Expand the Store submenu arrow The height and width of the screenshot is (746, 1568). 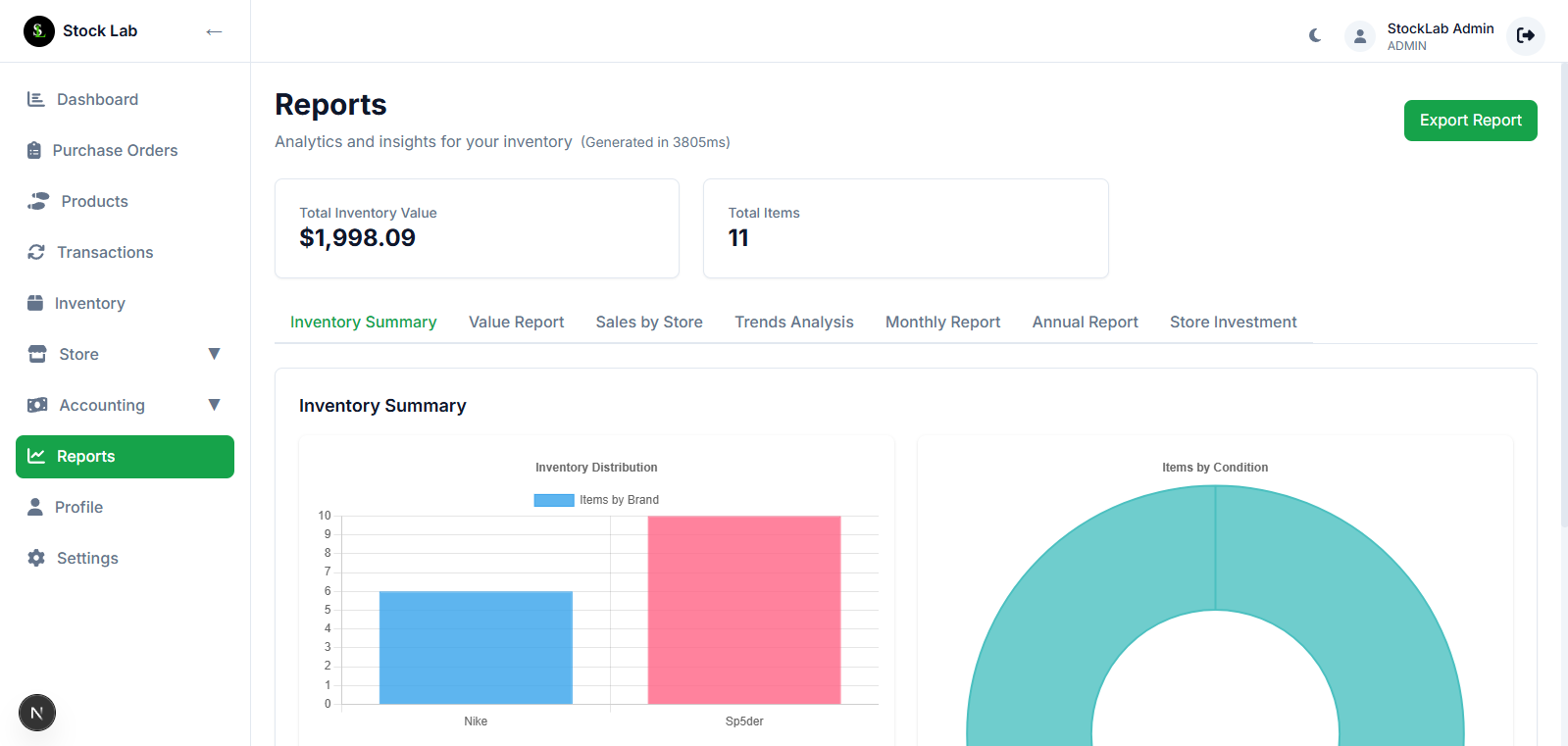tap(214, 354)
